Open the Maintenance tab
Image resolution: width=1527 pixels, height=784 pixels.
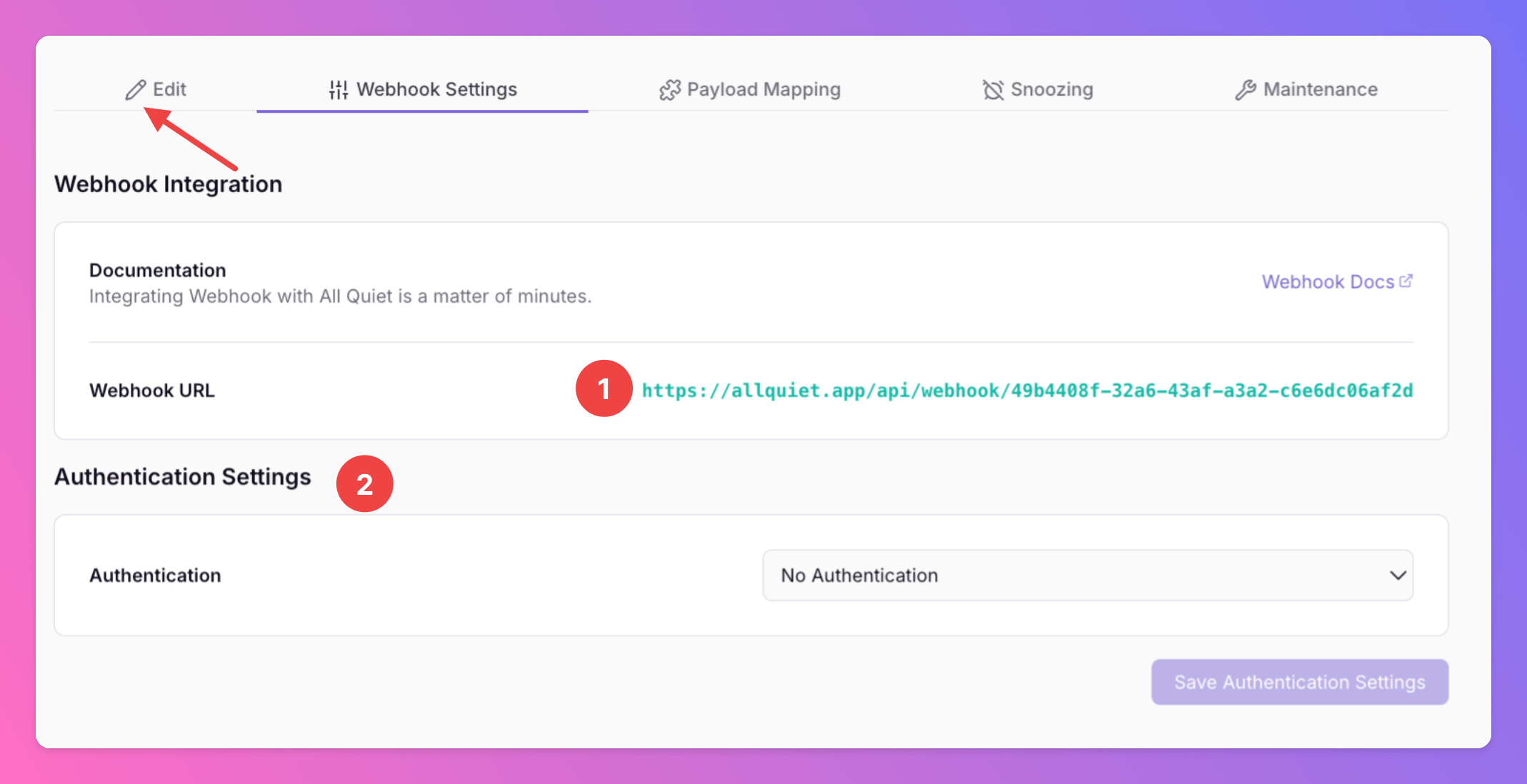[x=1320, y=89]
